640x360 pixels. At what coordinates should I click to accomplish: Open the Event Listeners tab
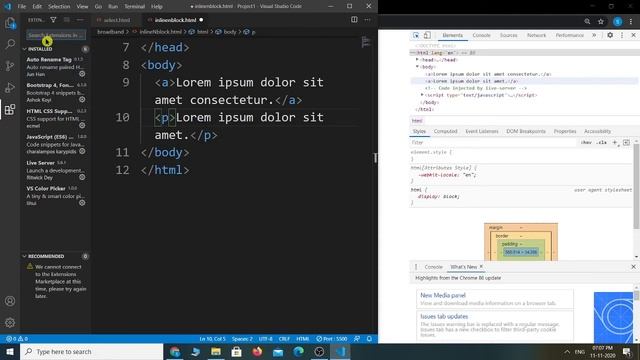pos(482,131)
